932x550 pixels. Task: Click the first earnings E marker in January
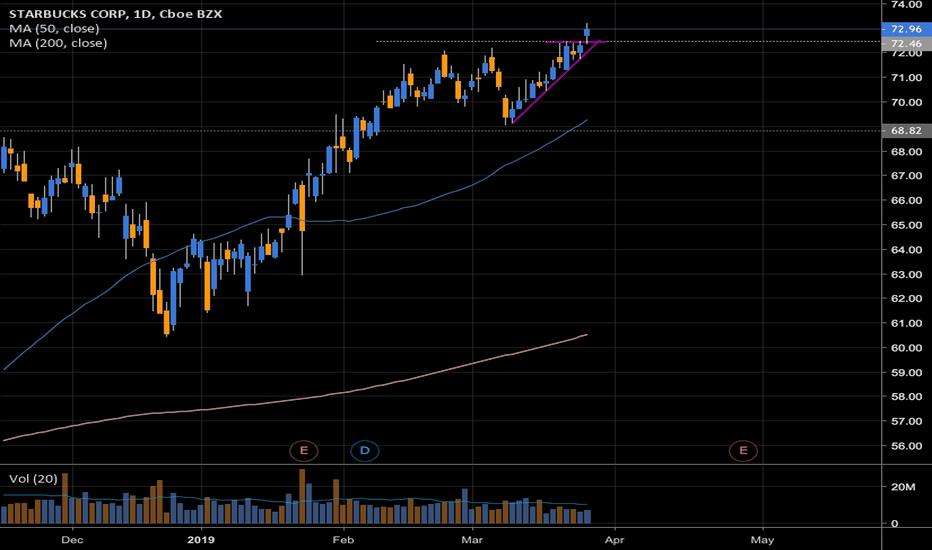coord(304,451)
